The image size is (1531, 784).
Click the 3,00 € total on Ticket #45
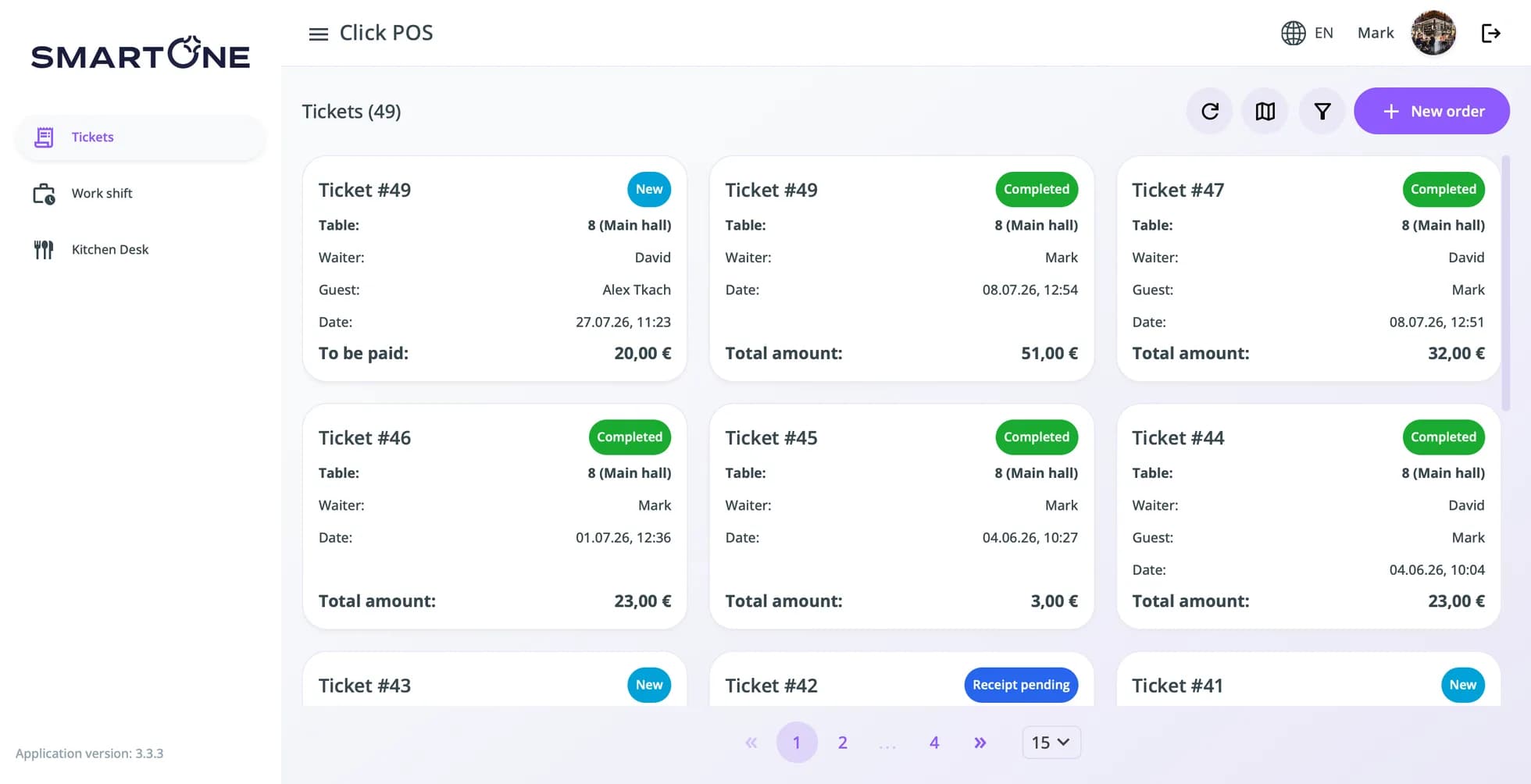1054,600
